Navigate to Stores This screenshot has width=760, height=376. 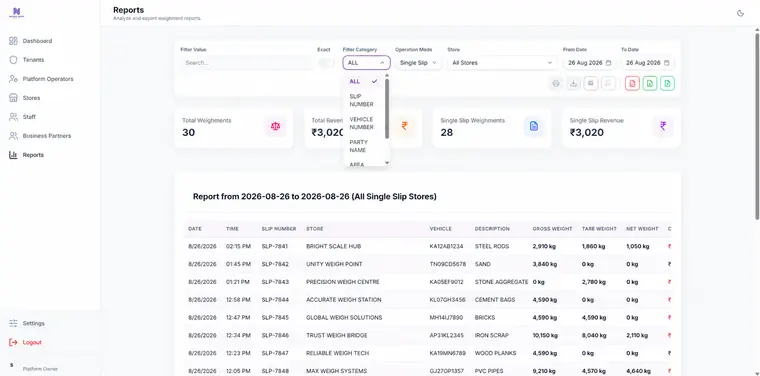pos(32,98)
